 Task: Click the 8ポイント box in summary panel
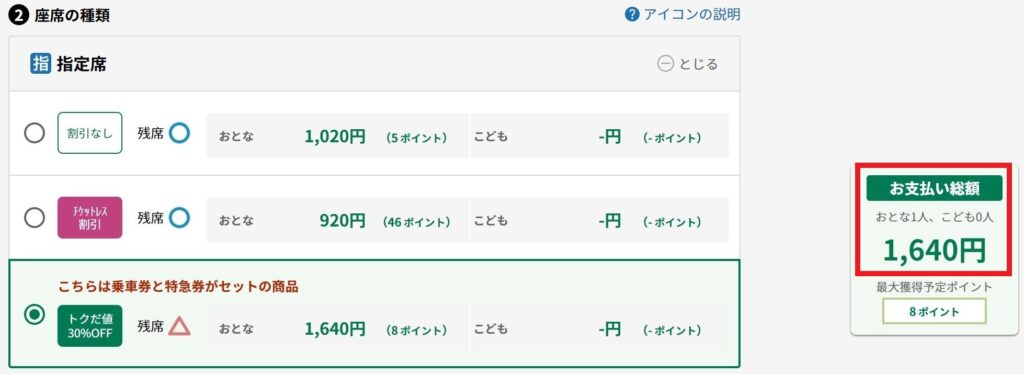point(935,311)
